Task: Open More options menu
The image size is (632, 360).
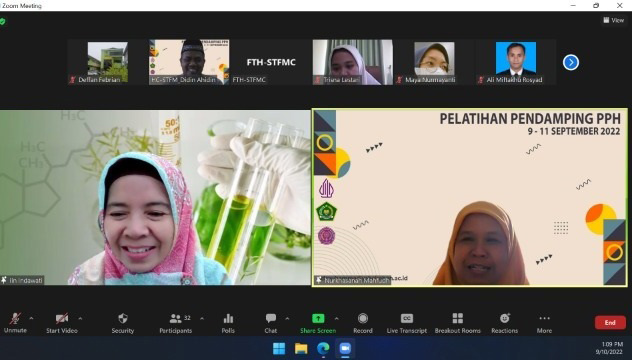Action: (544, 323)
